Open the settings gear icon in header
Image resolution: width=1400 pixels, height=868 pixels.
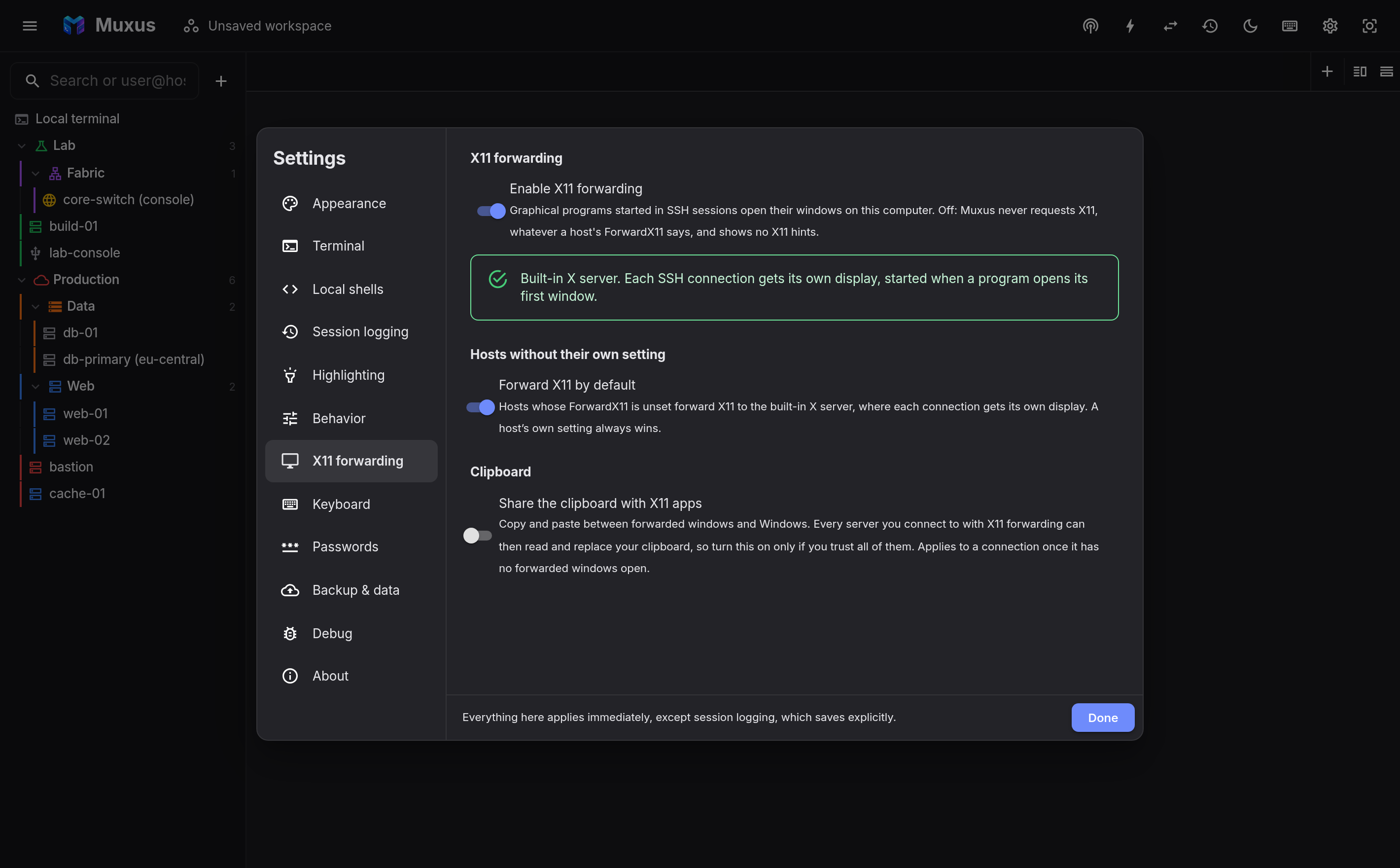tap(1330, 26)
